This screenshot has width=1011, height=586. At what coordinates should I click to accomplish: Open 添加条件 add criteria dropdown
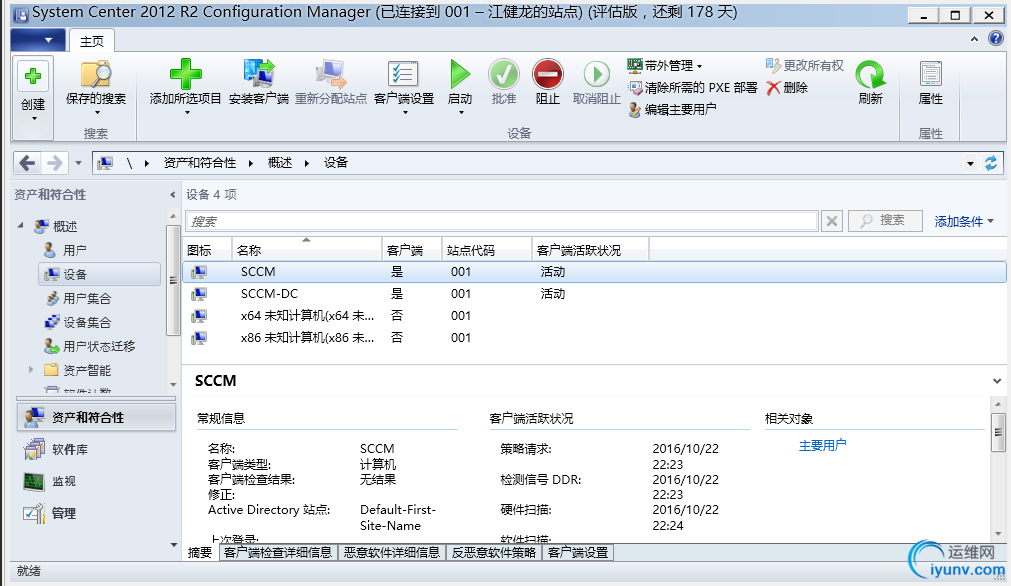[964, 221]
